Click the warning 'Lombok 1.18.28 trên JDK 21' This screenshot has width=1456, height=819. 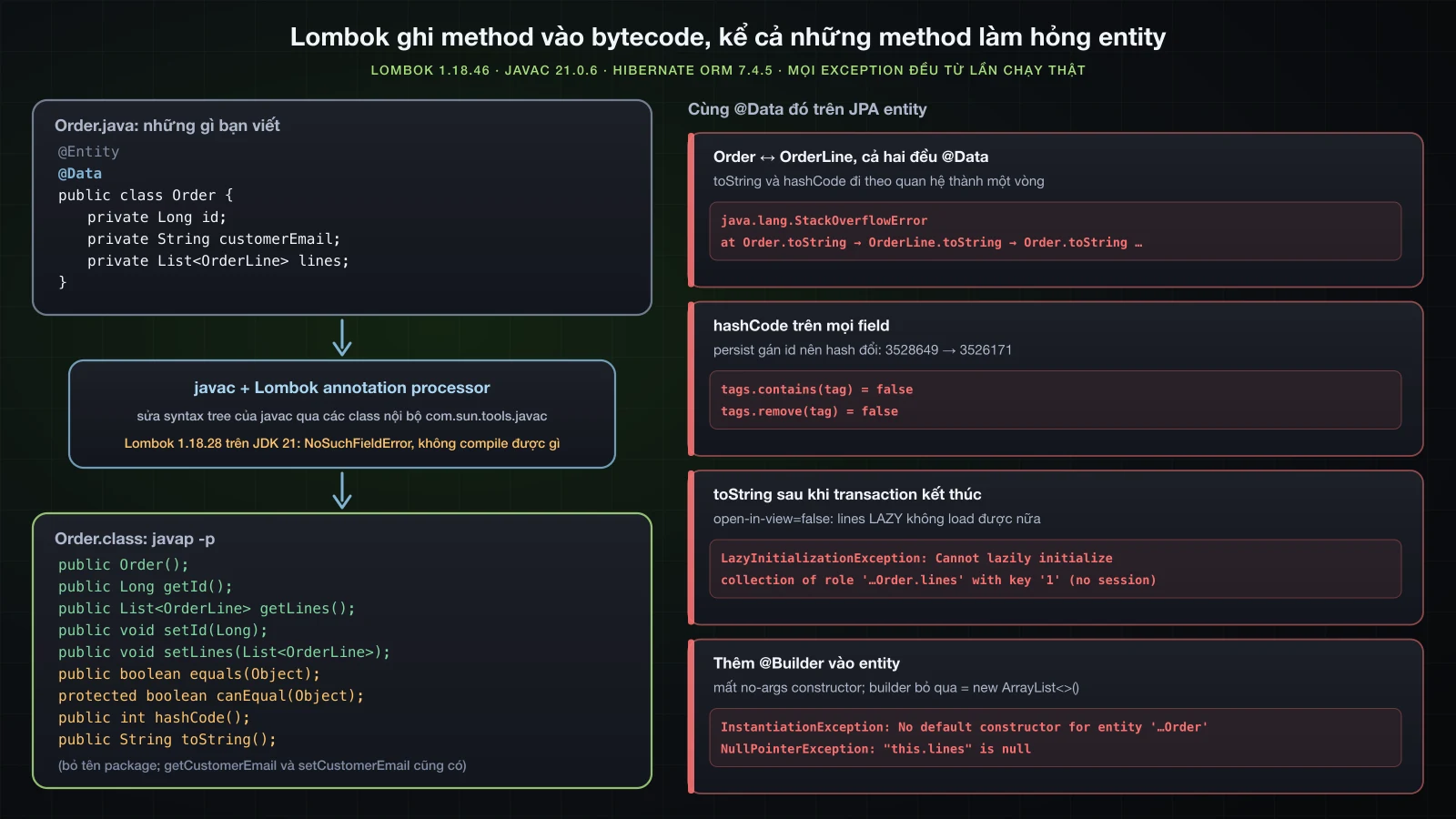(342, 443)
